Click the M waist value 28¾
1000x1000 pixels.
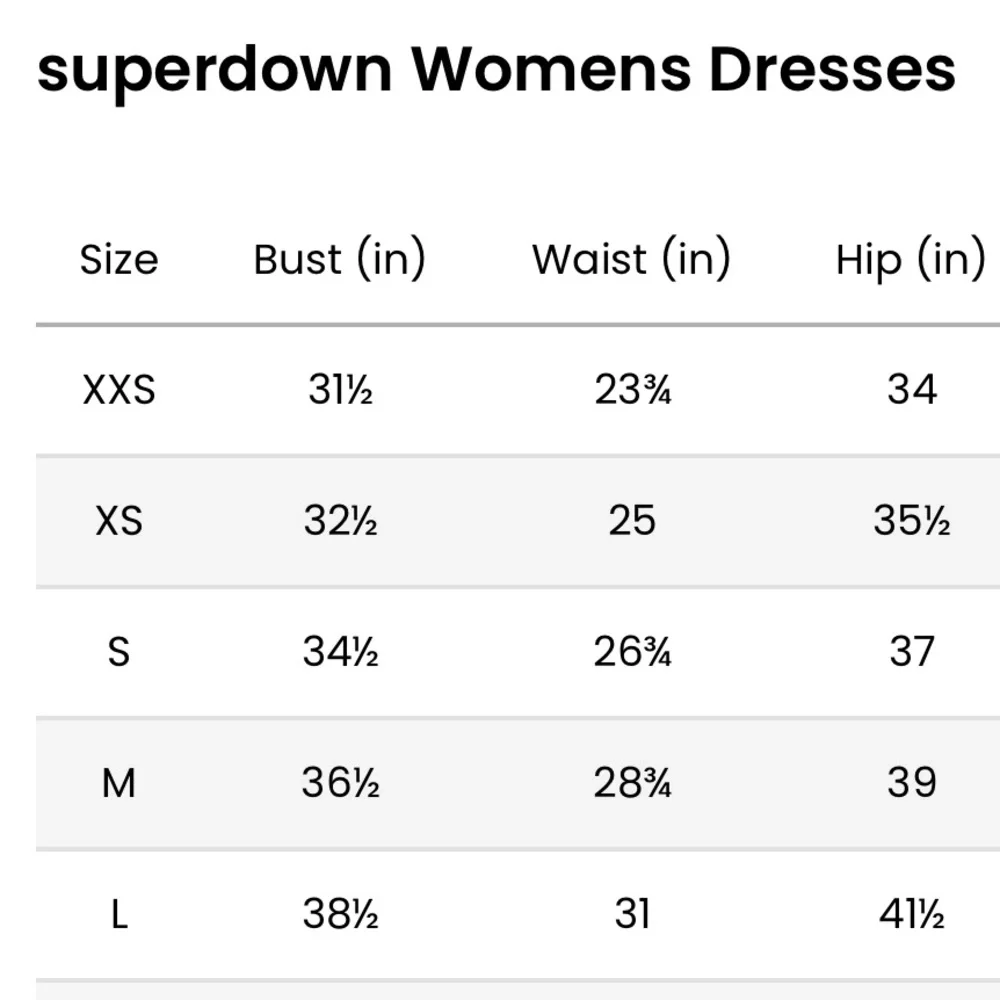(x=632, y=783)
